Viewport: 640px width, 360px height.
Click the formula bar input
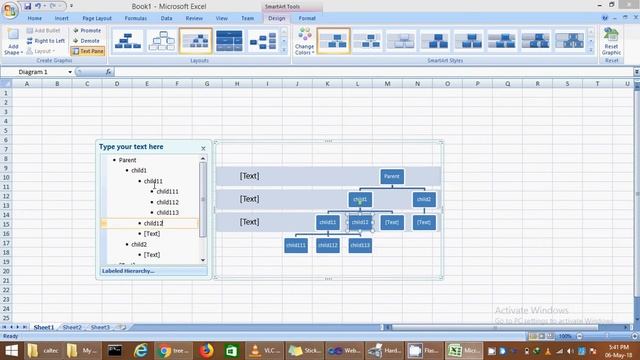pos(373,72)
